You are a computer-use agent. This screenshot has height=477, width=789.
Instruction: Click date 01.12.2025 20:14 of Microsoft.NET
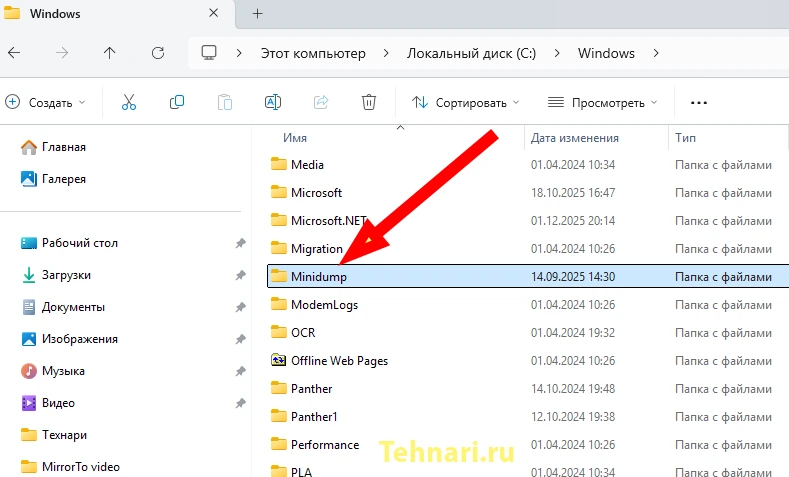click(573, 221)
